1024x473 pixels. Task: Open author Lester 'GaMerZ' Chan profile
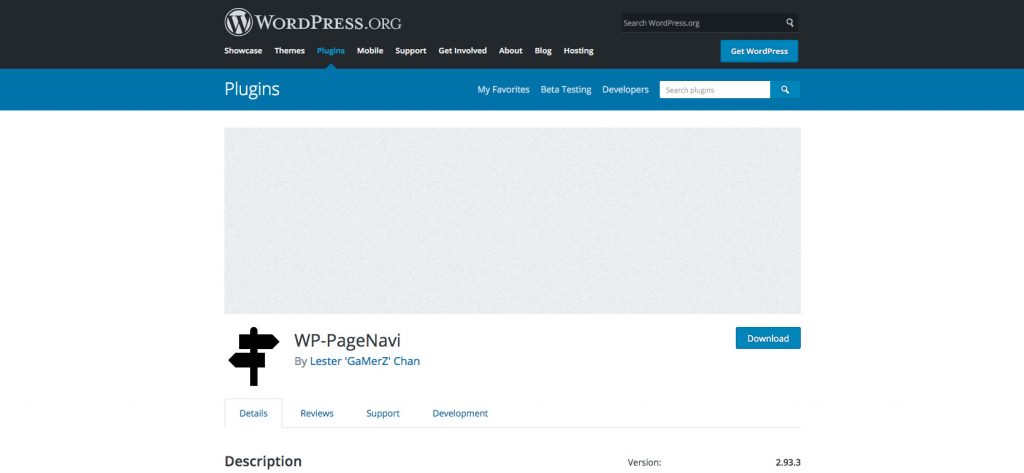pos(365,361)
